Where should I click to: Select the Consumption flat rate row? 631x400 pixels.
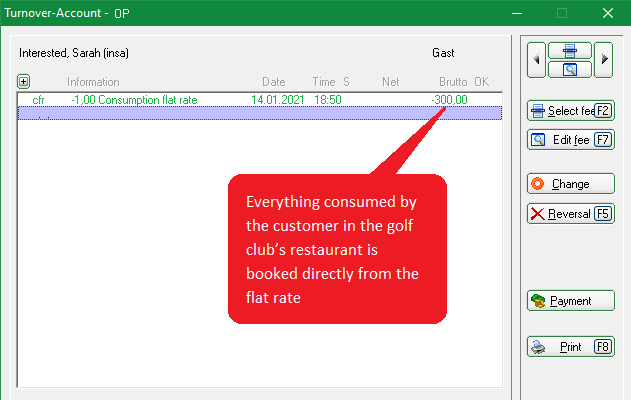260,100
